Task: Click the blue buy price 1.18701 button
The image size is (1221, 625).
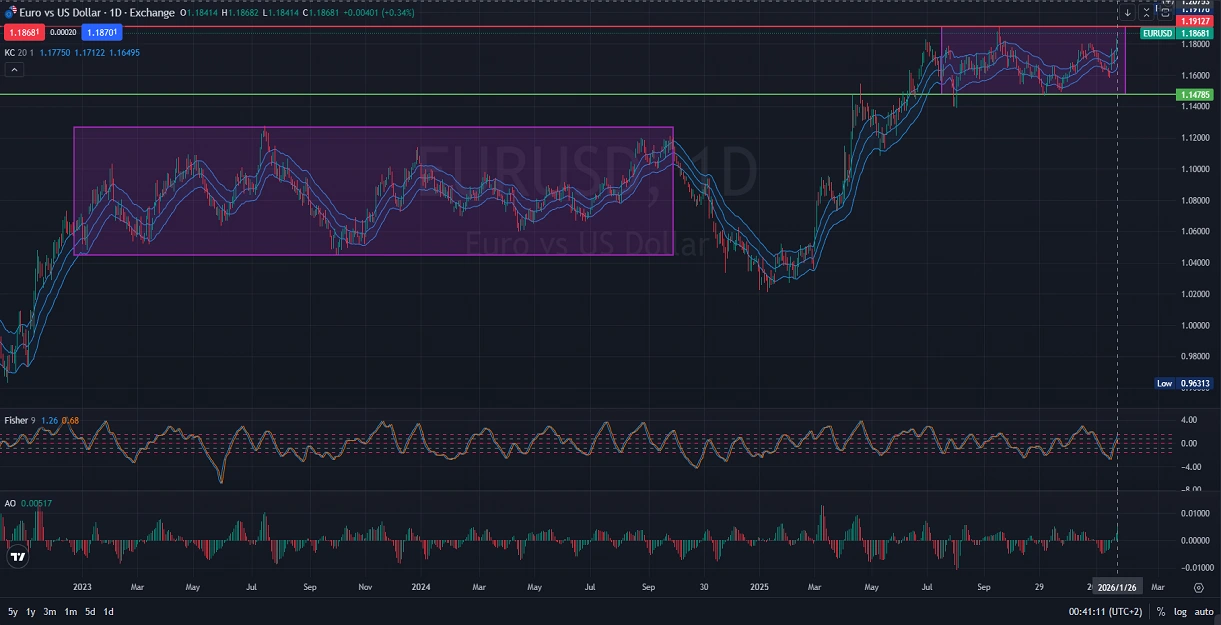Action: pyautogui.click(x=101, y=33)
